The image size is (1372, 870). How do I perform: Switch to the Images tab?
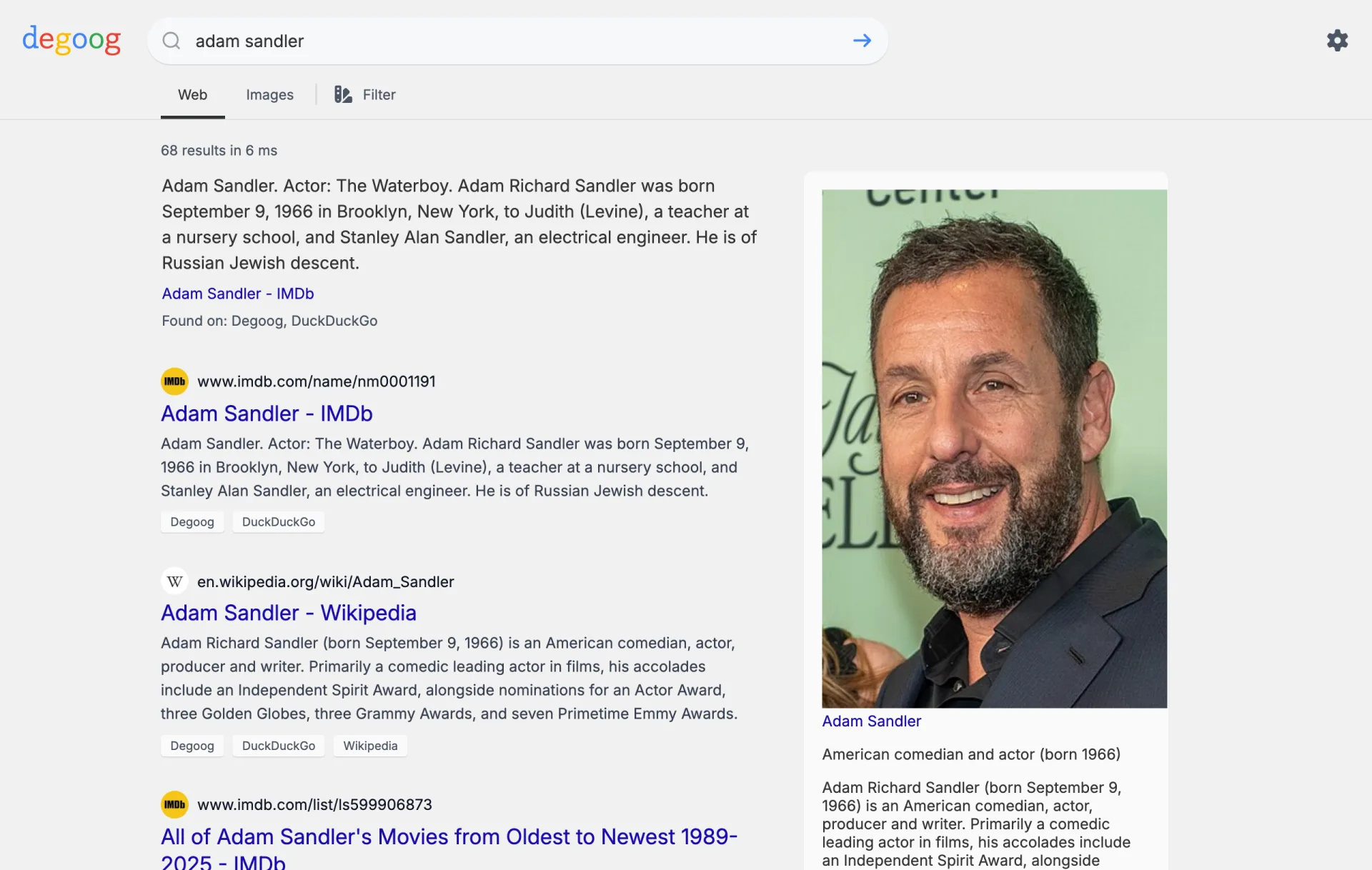(269, 94)
